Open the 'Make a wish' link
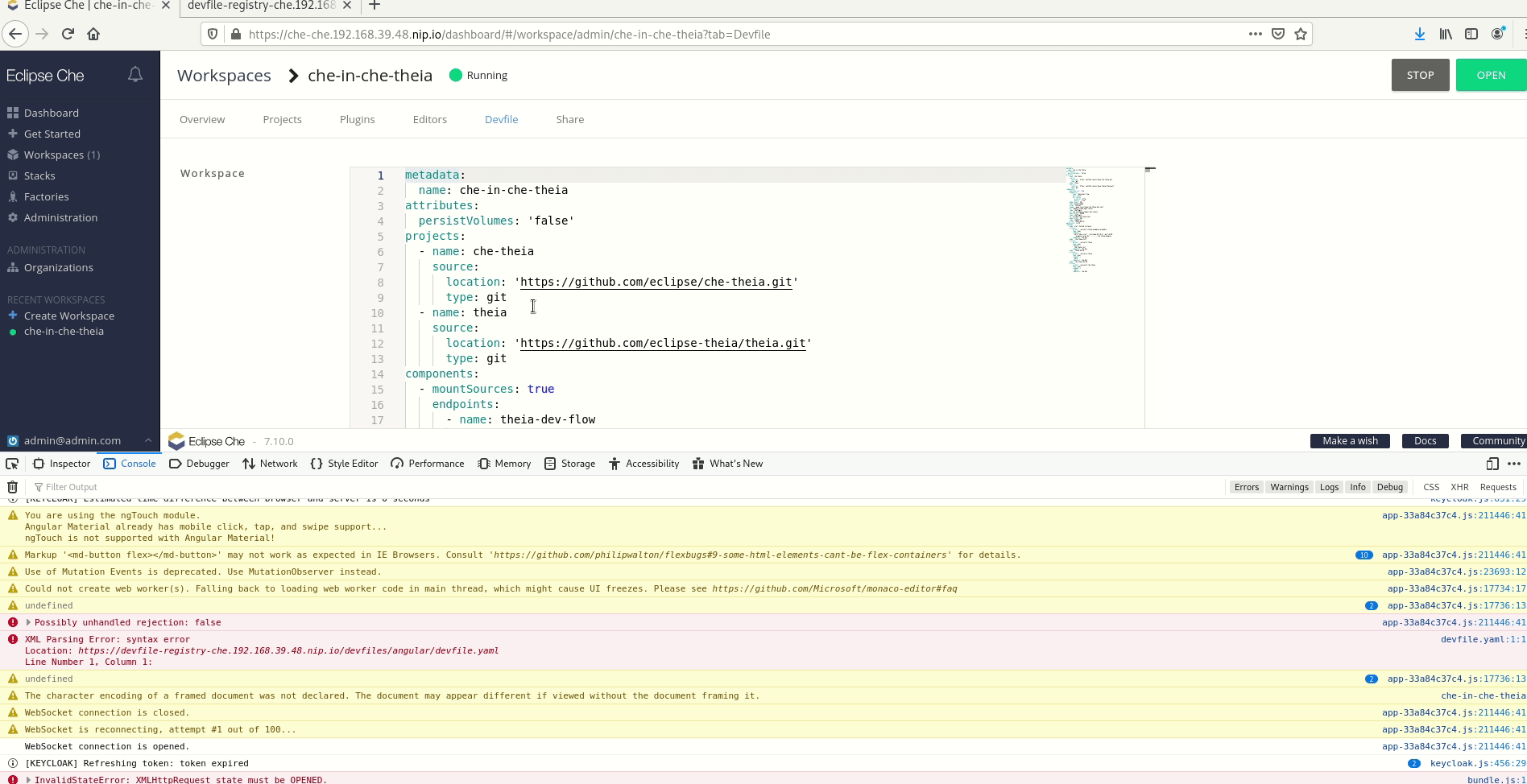Viewport: 1527px width, 784px height. [x=1349, y=440]
